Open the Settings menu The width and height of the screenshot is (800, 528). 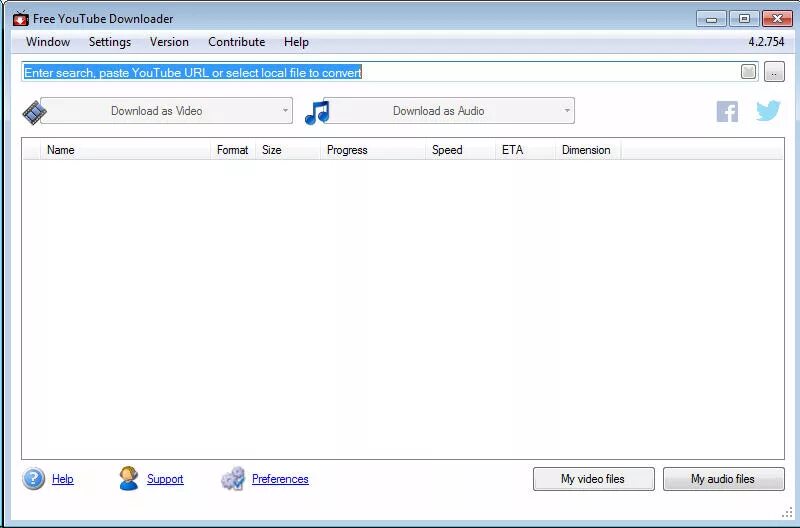click(110, 42)
